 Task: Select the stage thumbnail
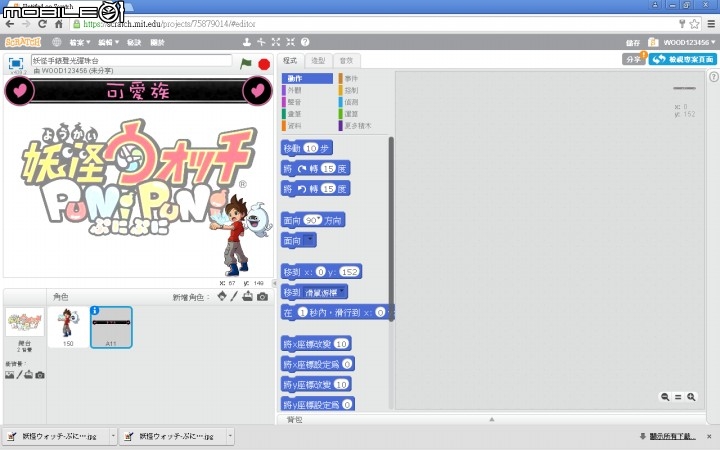[25, 322]
